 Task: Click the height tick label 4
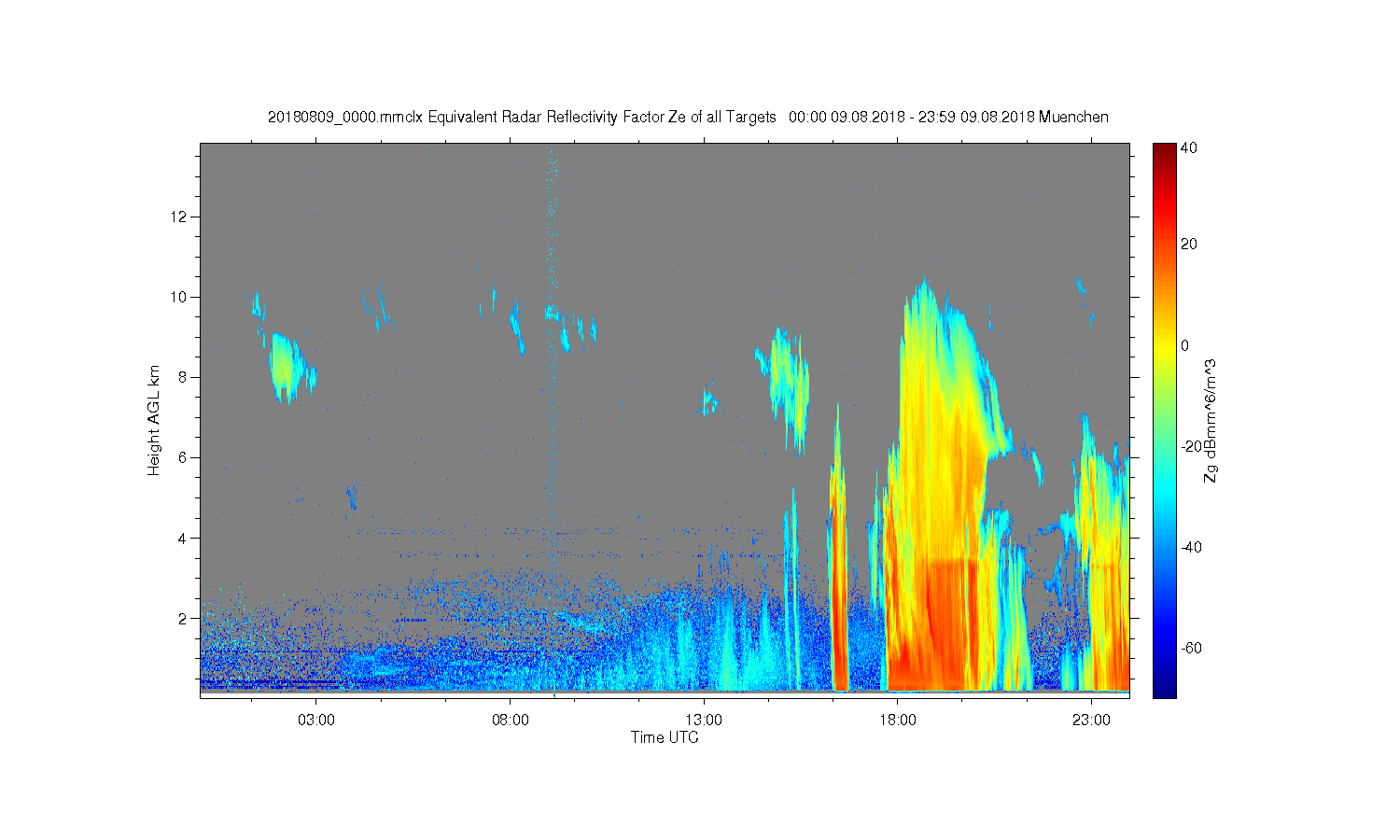184,538
